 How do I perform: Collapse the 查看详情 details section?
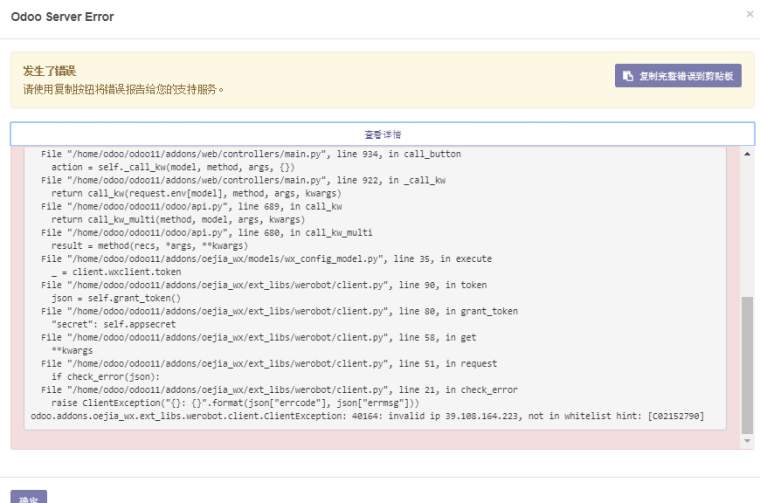point(382,134)
